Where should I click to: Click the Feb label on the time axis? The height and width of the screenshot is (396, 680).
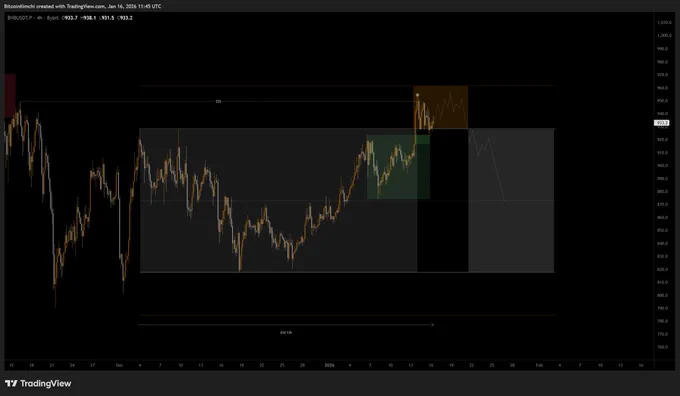point(539,365)
